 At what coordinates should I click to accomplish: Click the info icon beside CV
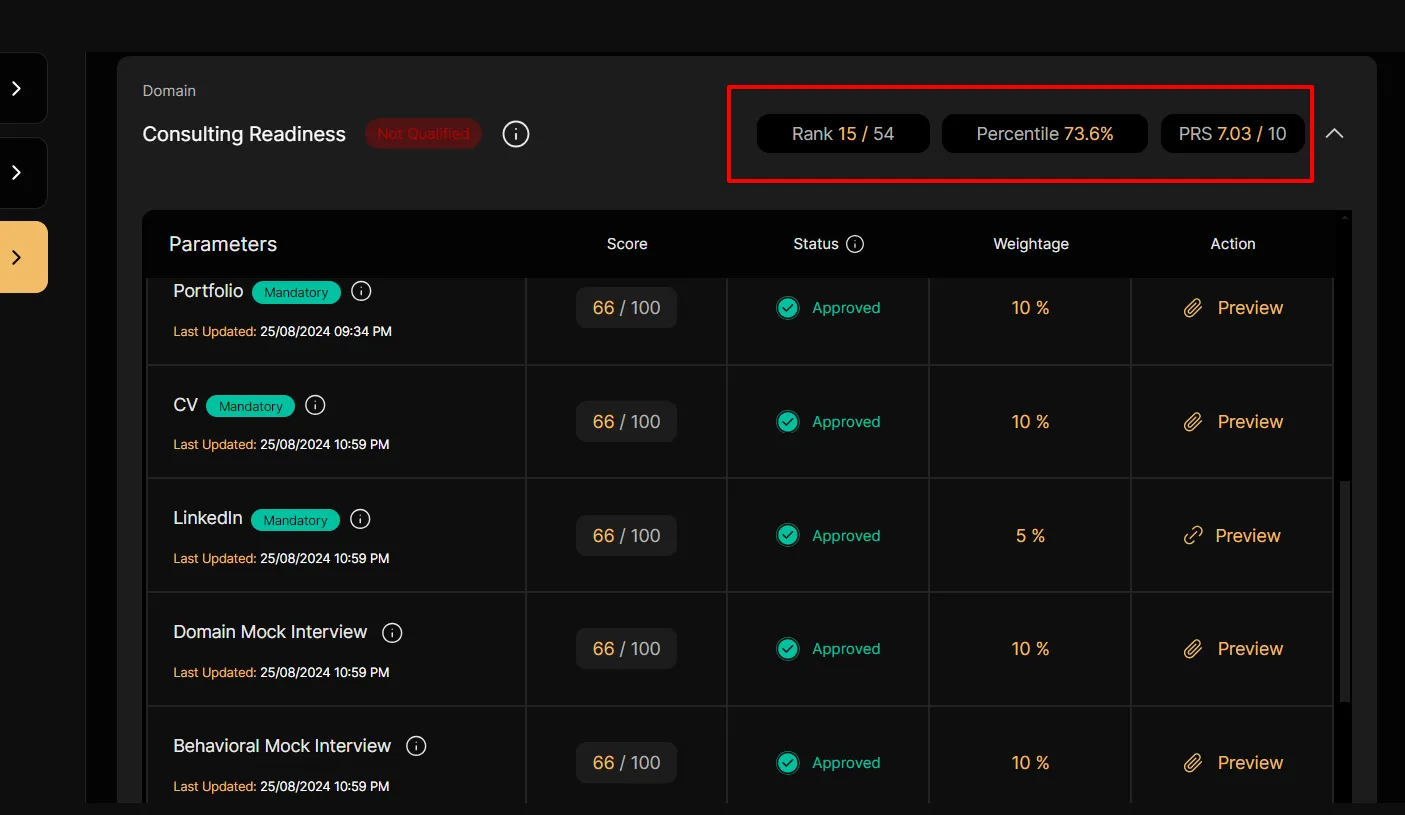(x=315, y=405)
